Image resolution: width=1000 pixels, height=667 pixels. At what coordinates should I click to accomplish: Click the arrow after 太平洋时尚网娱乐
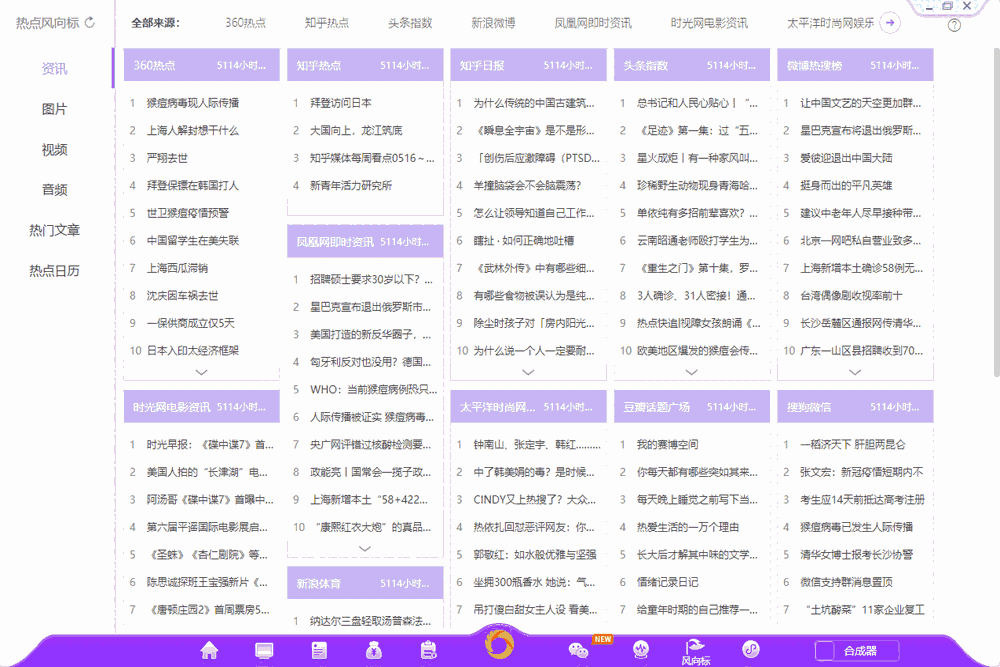[890, 22]
